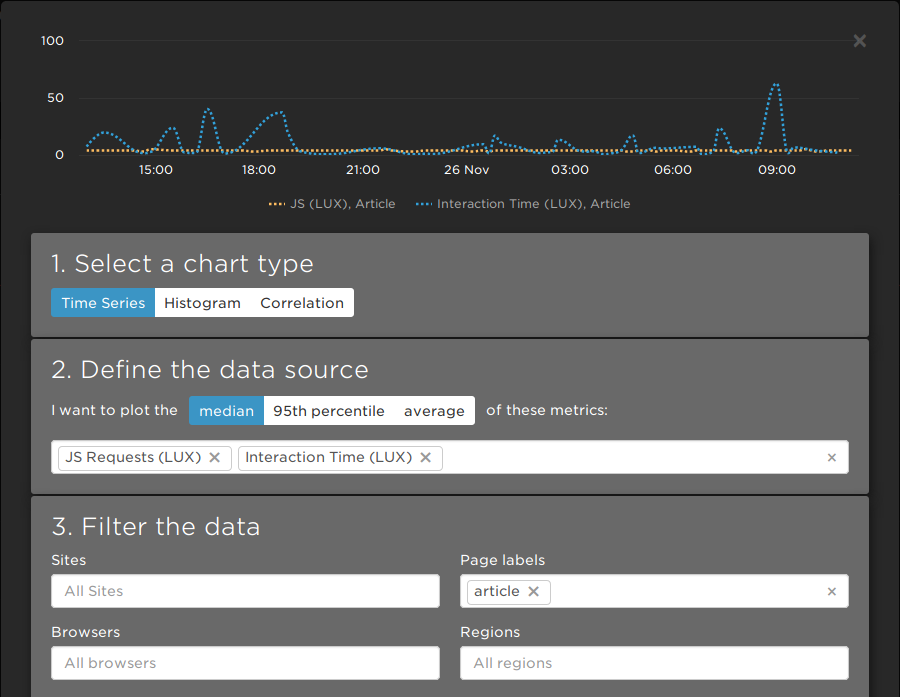Toggle JS (LUX), Article legend series
This screenshot has height=697, width=900.
[332, 204]
